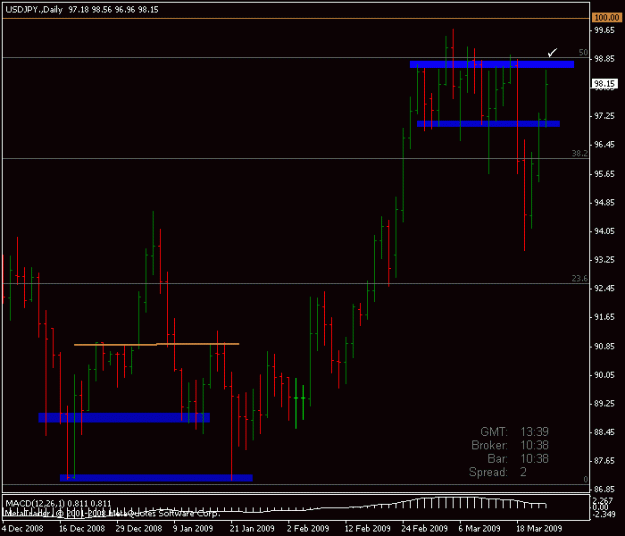The width and height of the screenshot is (625, 536).
Task: Click the MACD(12,26,1) indicator label
Action: coord(58,503)
